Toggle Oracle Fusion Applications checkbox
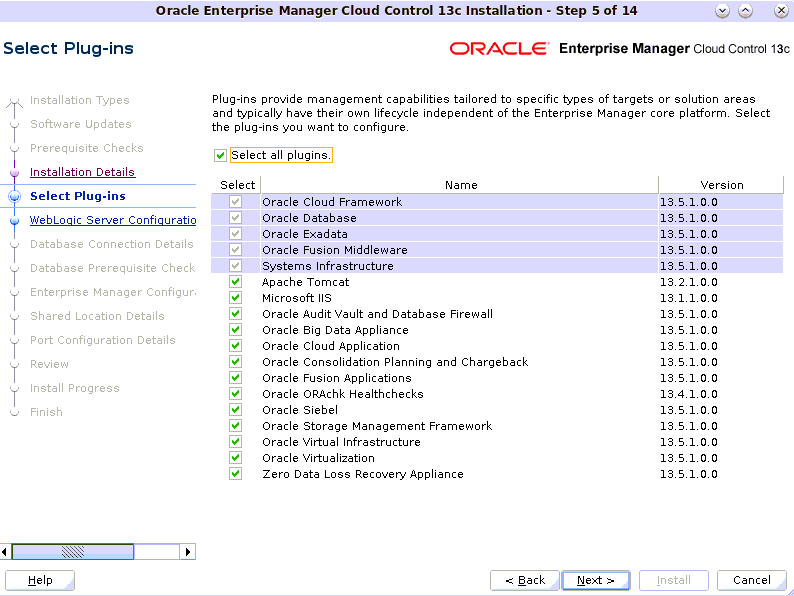 point(235,378)
